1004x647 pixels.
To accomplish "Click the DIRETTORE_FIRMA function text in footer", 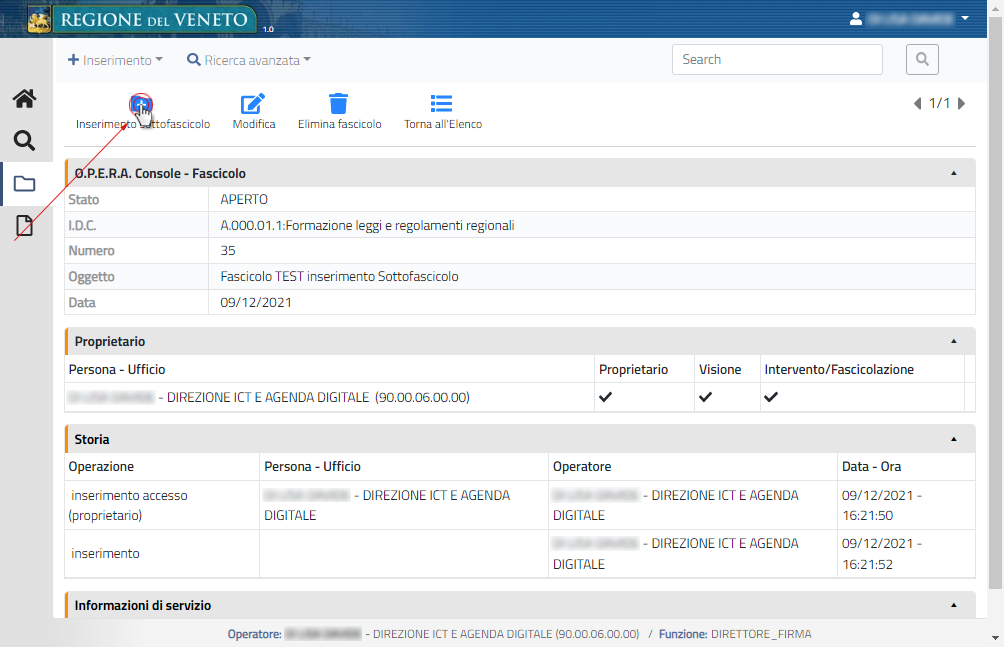I will [761, 634].
